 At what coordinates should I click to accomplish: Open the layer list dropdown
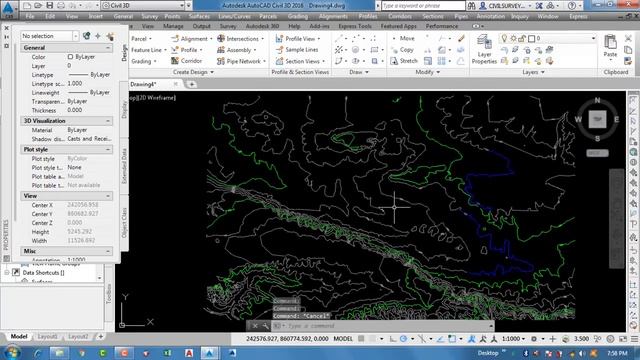[593, 38]
